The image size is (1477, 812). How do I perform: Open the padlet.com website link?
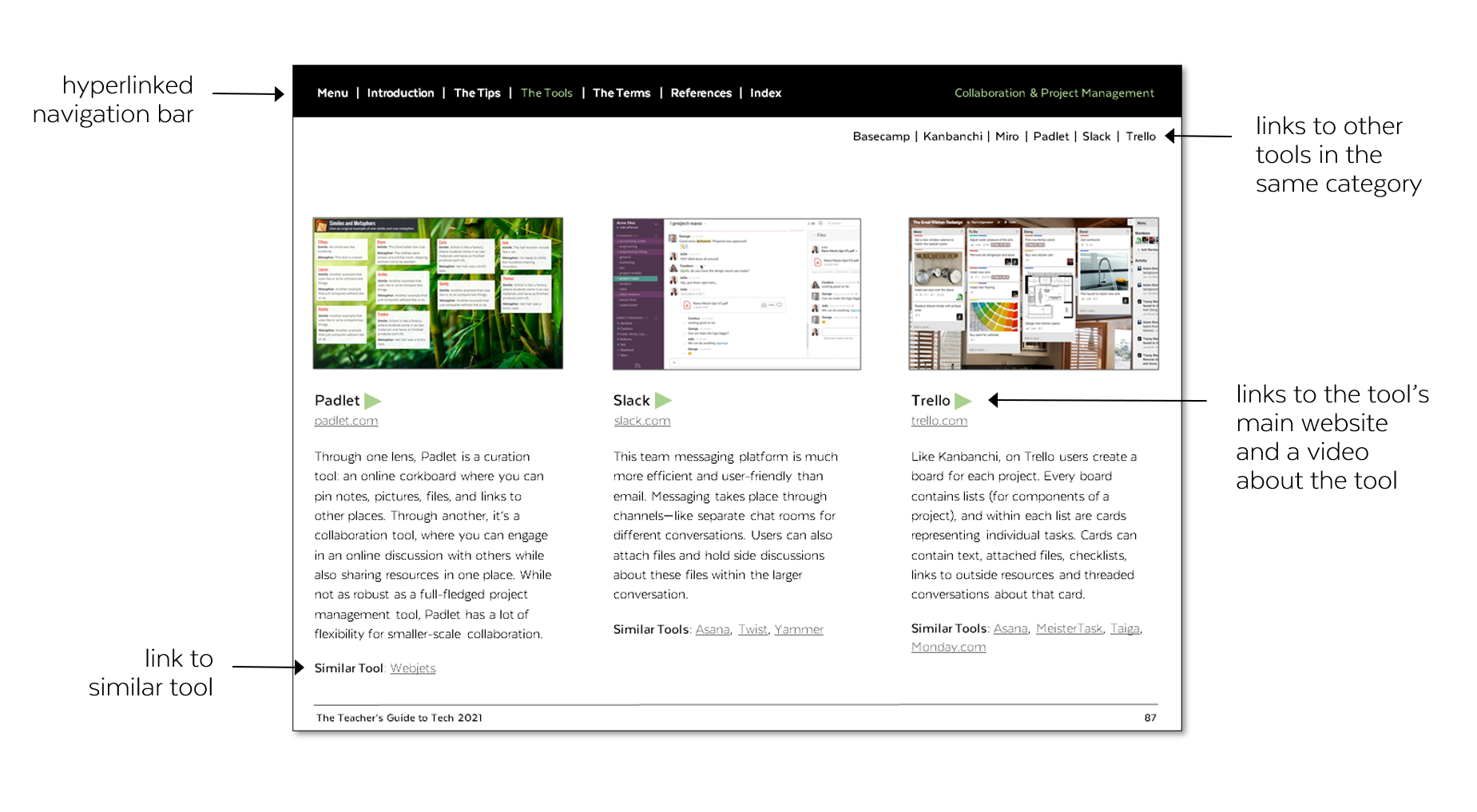[x=346, y=421]
